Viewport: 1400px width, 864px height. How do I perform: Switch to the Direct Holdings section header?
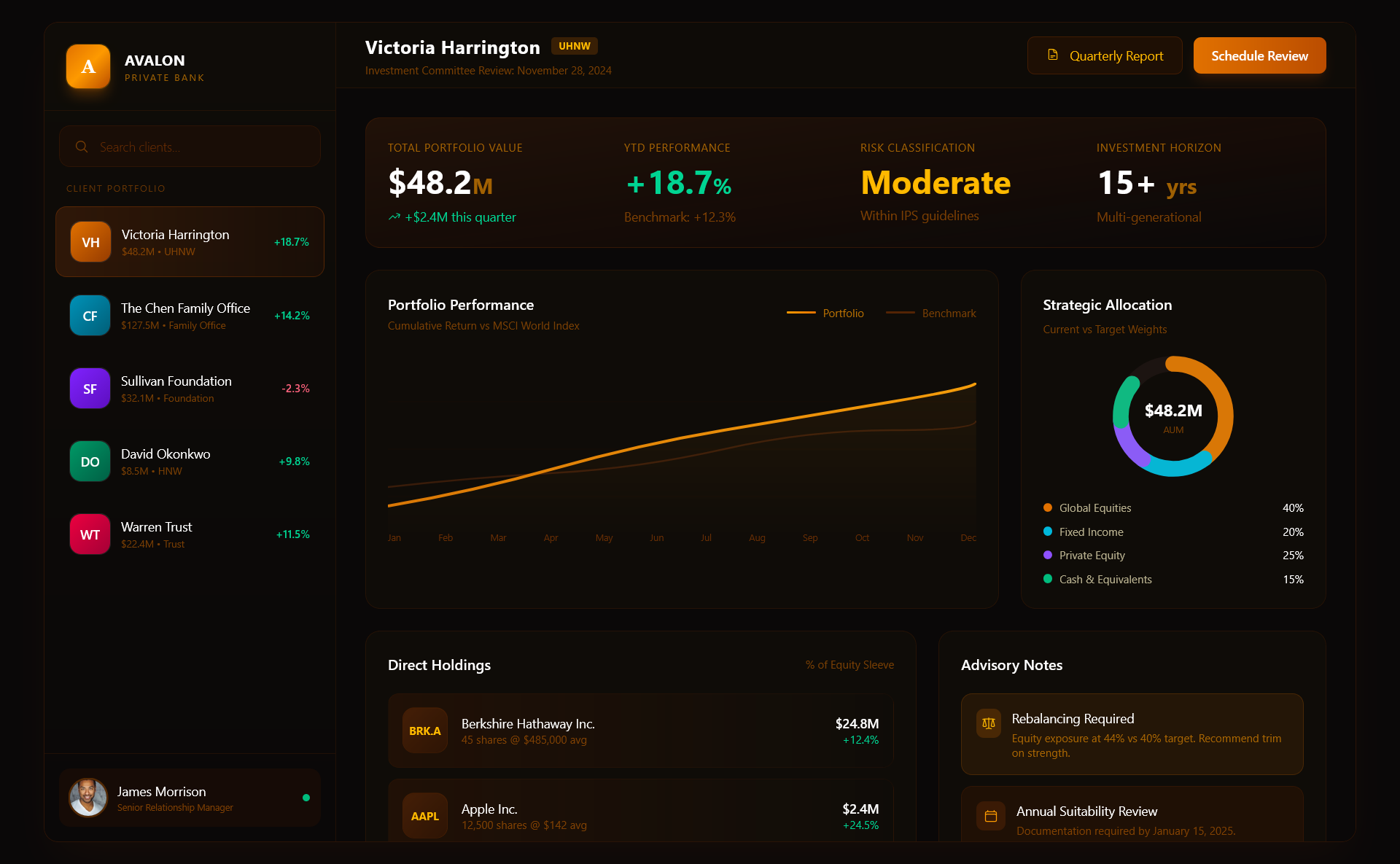coord(439,665)
